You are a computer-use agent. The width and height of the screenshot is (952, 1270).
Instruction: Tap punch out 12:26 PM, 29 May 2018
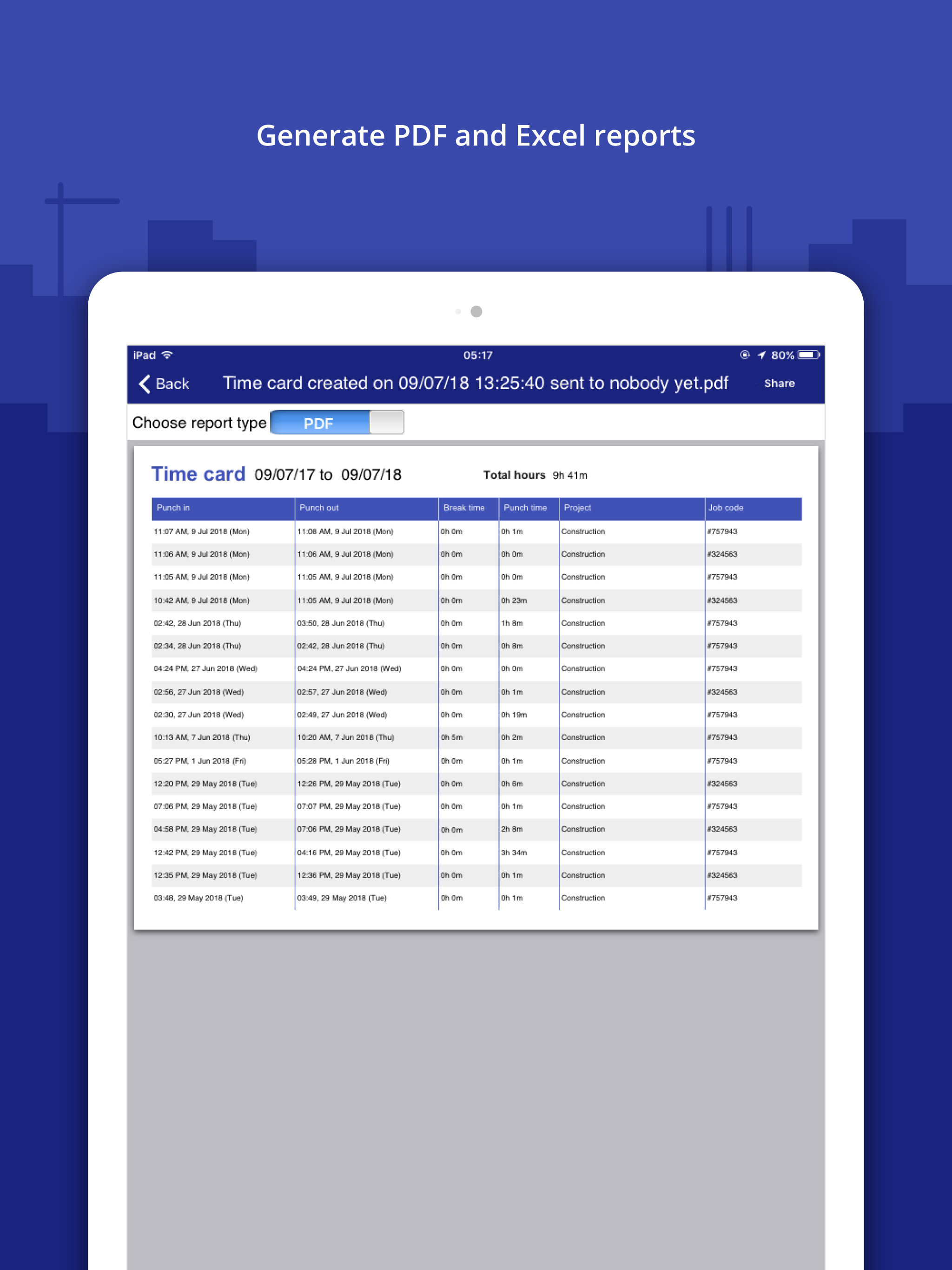tap(349, 784)
